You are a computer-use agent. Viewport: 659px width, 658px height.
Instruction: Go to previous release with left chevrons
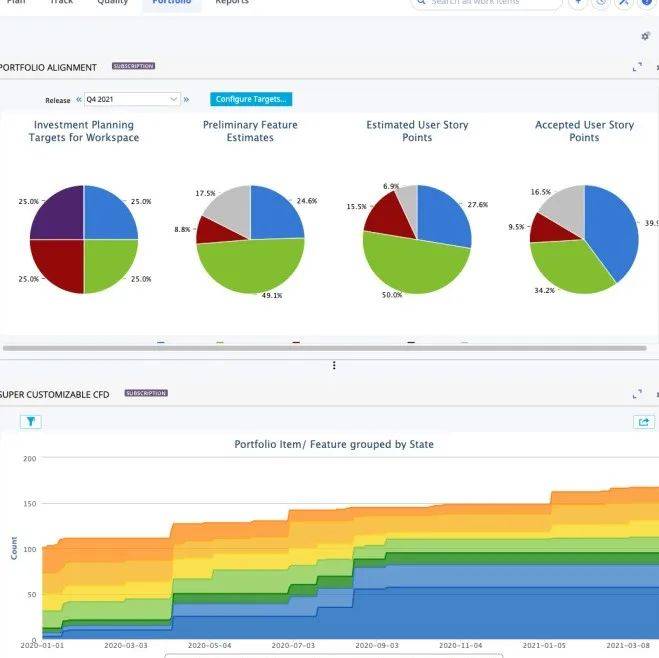point(79,99)
